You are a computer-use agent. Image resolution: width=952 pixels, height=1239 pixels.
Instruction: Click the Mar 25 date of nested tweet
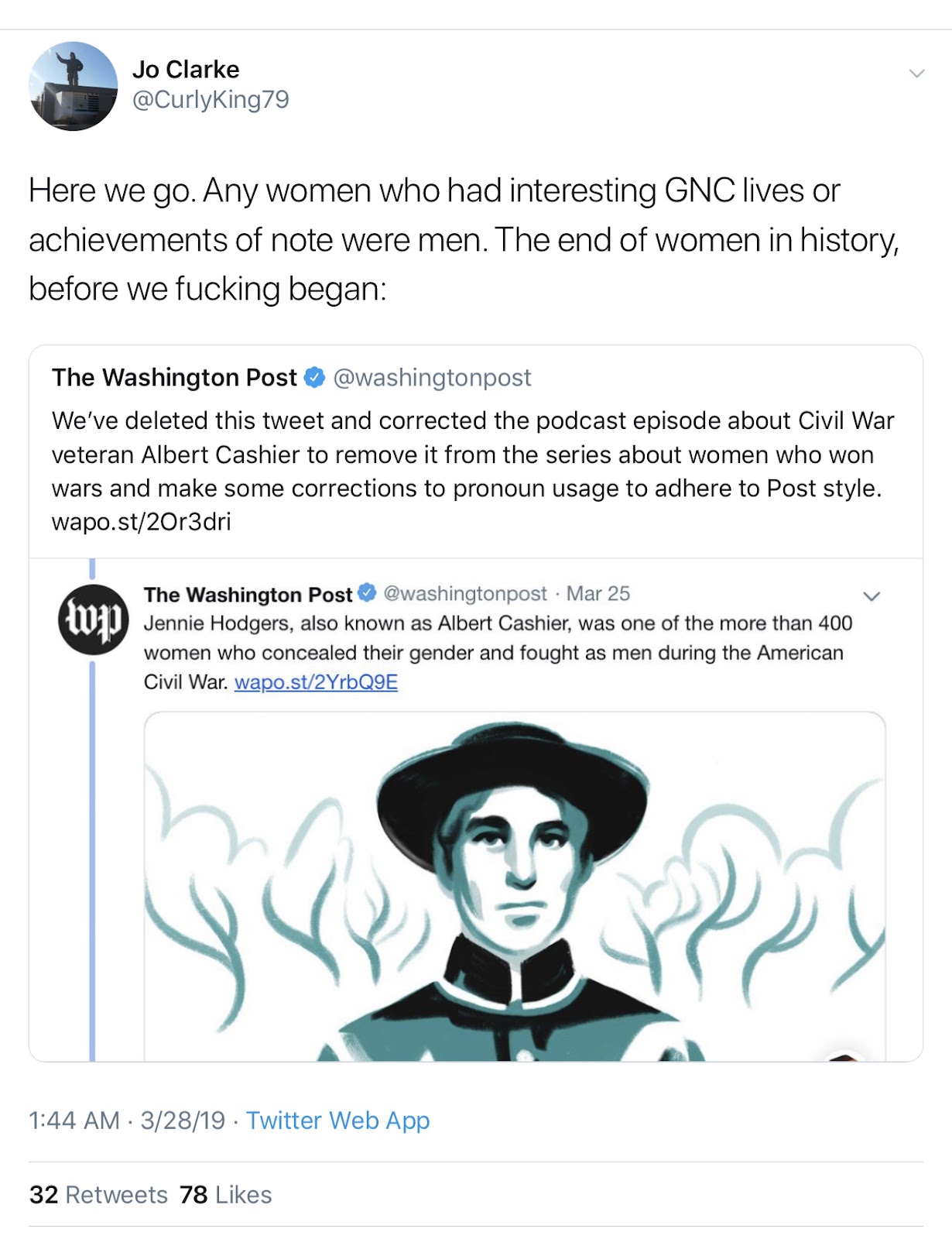598,594
